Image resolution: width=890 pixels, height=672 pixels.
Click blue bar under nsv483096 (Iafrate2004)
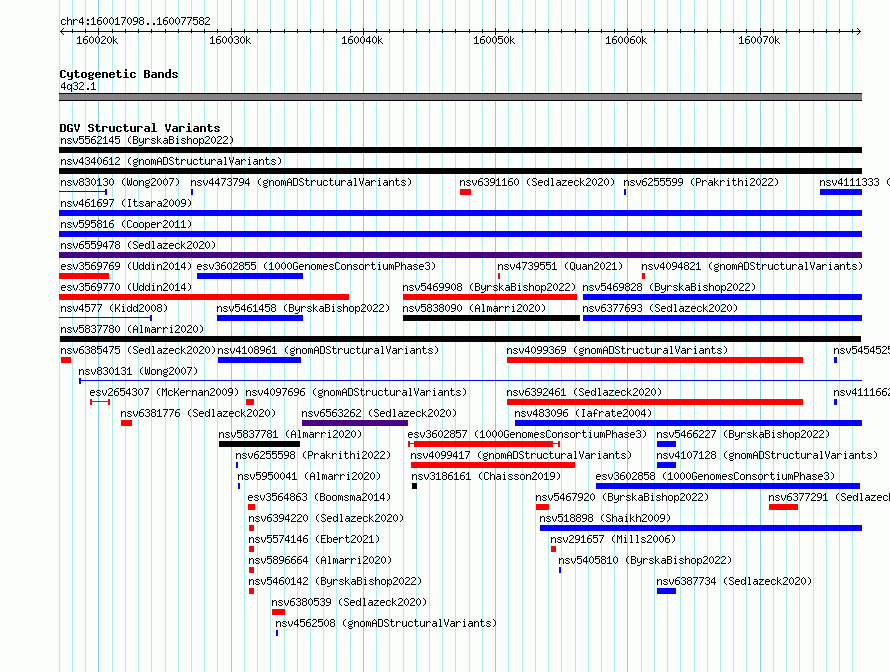click(689, 423)
